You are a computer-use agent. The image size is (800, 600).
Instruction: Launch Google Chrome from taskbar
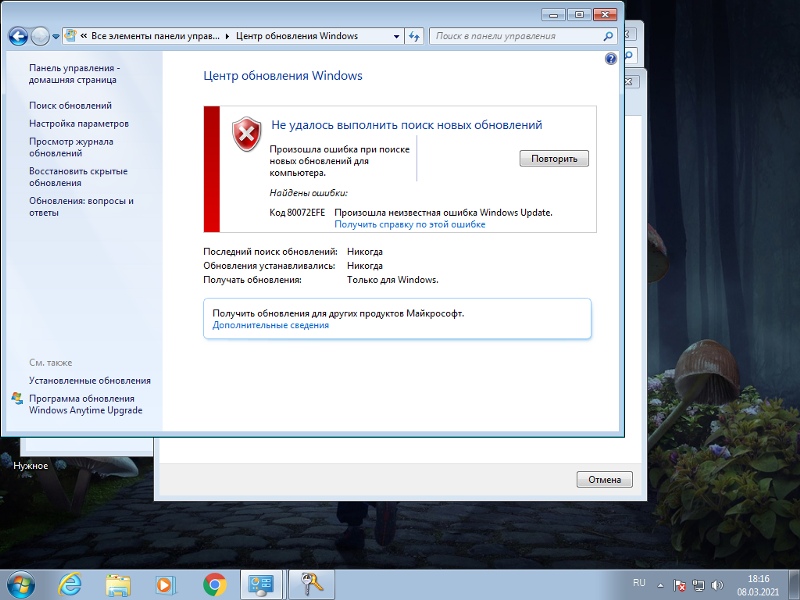[215, 585]
